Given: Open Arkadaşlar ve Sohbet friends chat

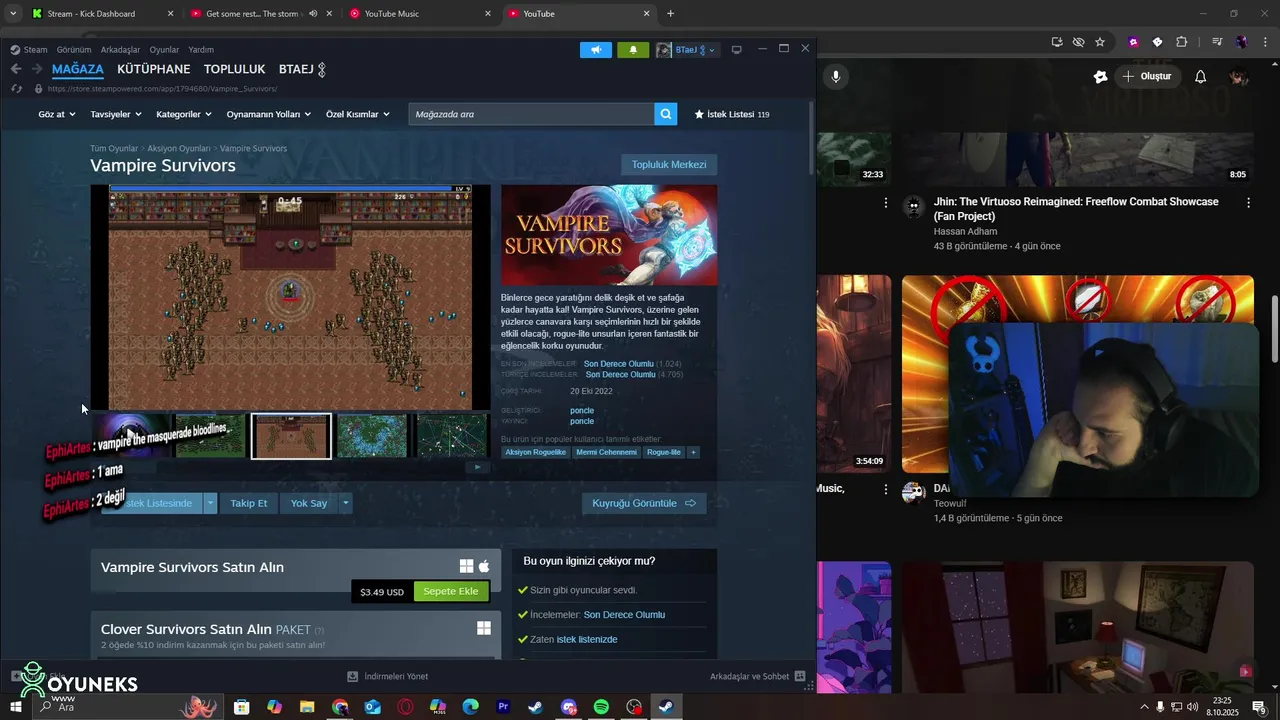Looking at the screenshot, I should (x=757, y=676).
